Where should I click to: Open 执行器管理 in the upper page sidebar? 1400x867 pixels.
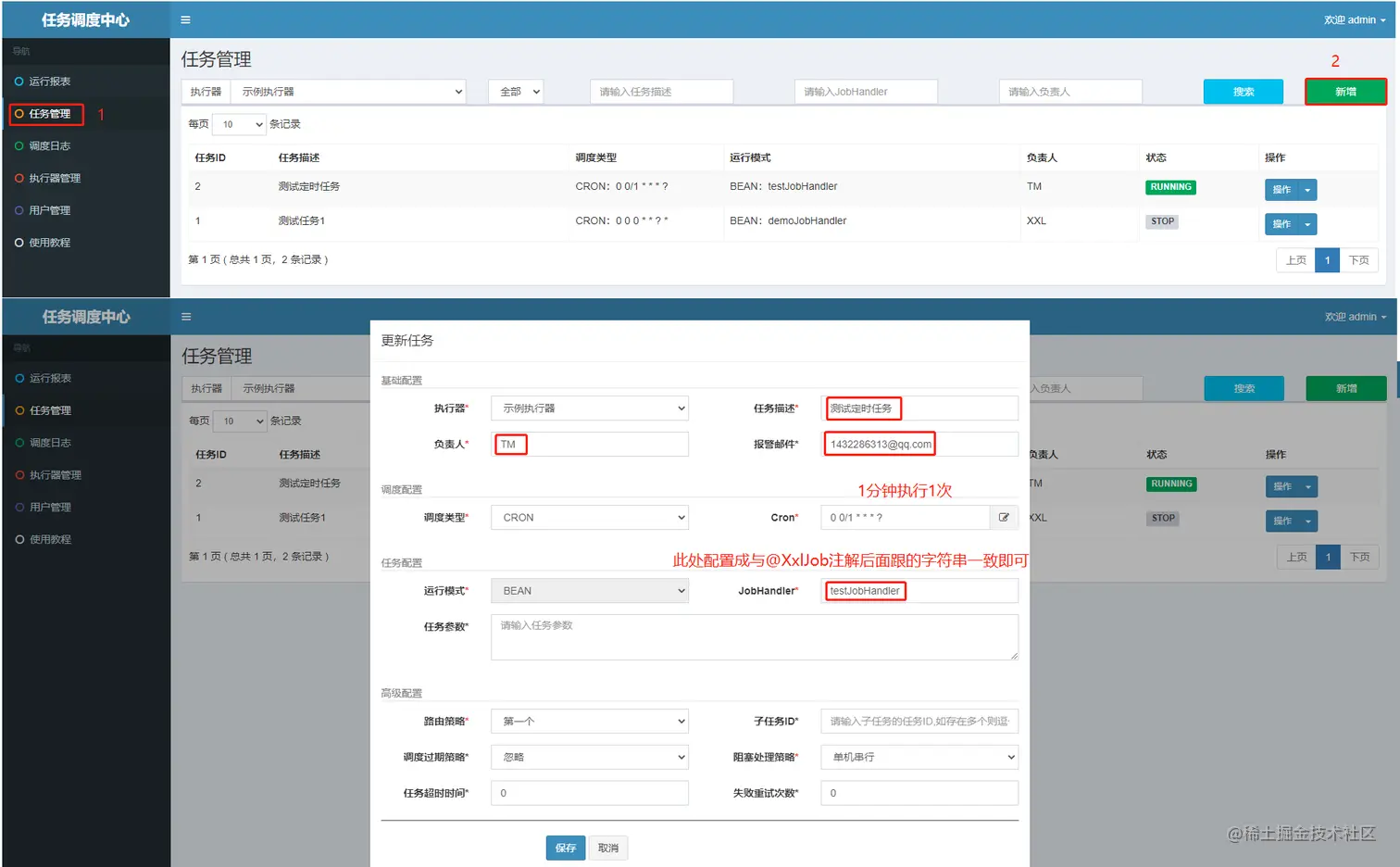pos(55,178)
